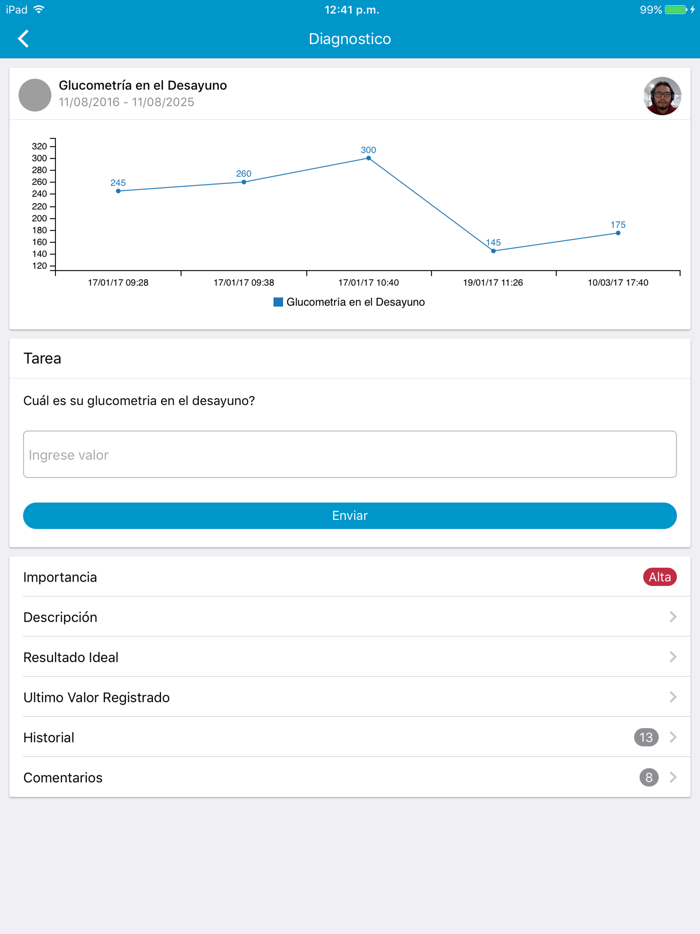Click the Ingrese valor input field
The image size is (700, 934).
350,455
